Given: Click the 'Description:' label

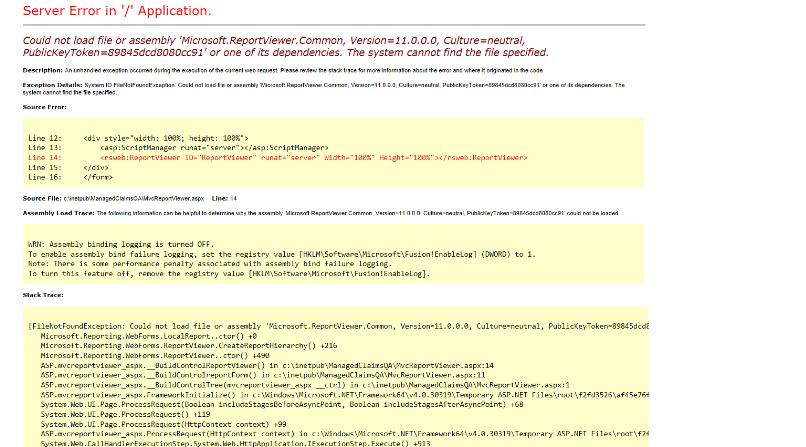Looking at the screenshot, I should pos(42,70).
